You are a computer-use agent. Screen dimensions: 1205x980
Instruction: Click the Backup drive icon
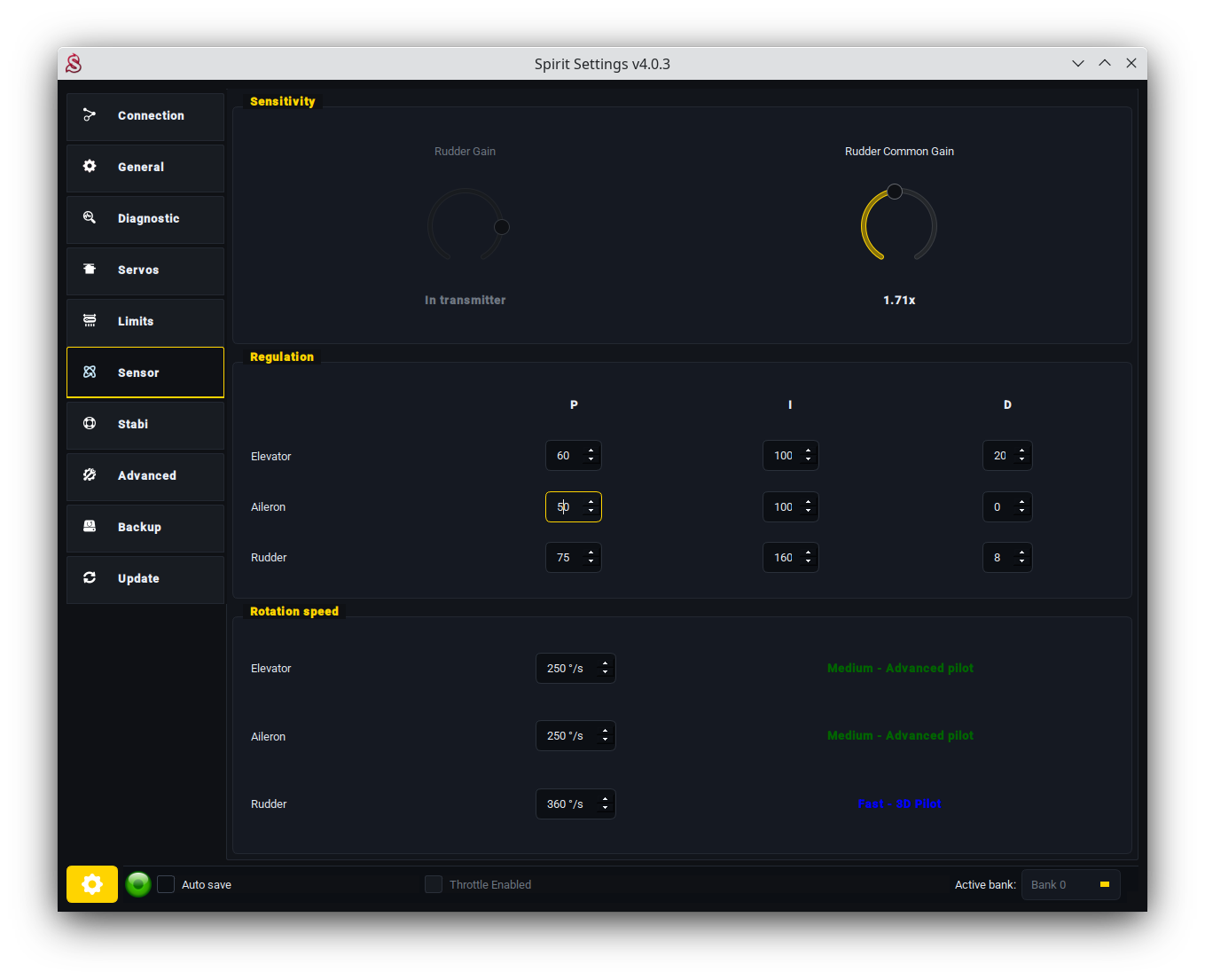[90, 527]
